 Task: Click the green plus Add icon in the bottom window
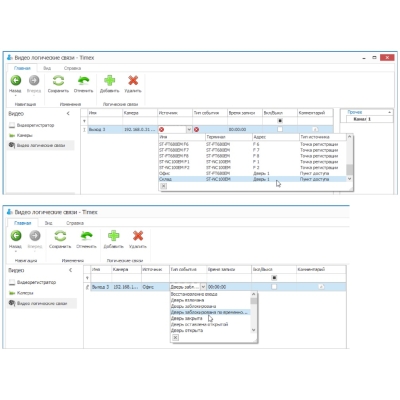pos(113,236)
